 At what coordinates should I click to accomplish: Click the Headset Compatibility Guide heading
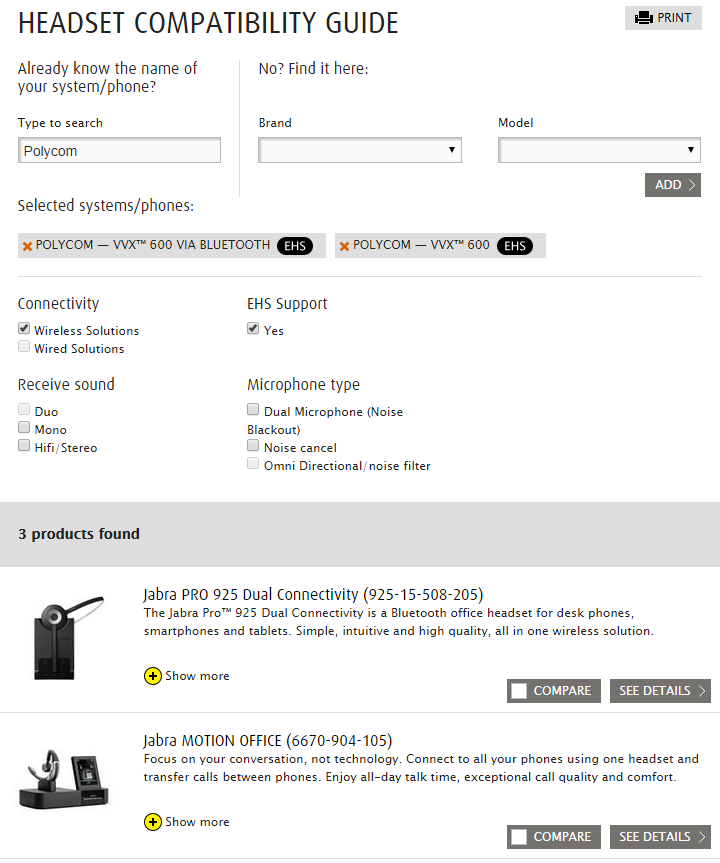(208, 23)
